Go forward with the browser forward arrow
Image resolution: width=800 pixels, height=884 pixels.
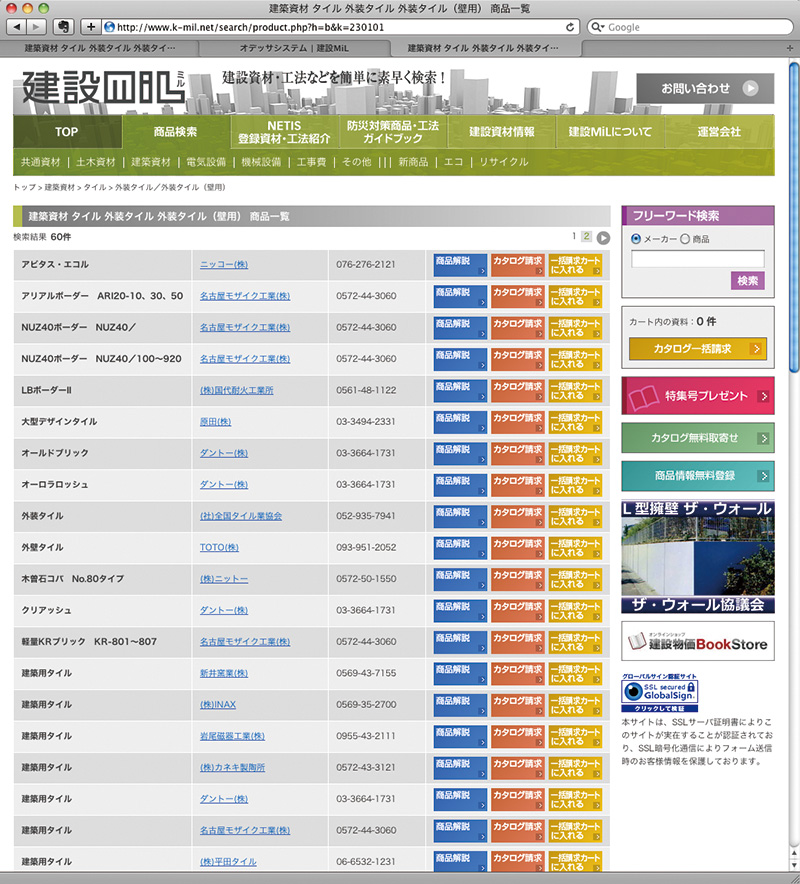coord(36,26)
